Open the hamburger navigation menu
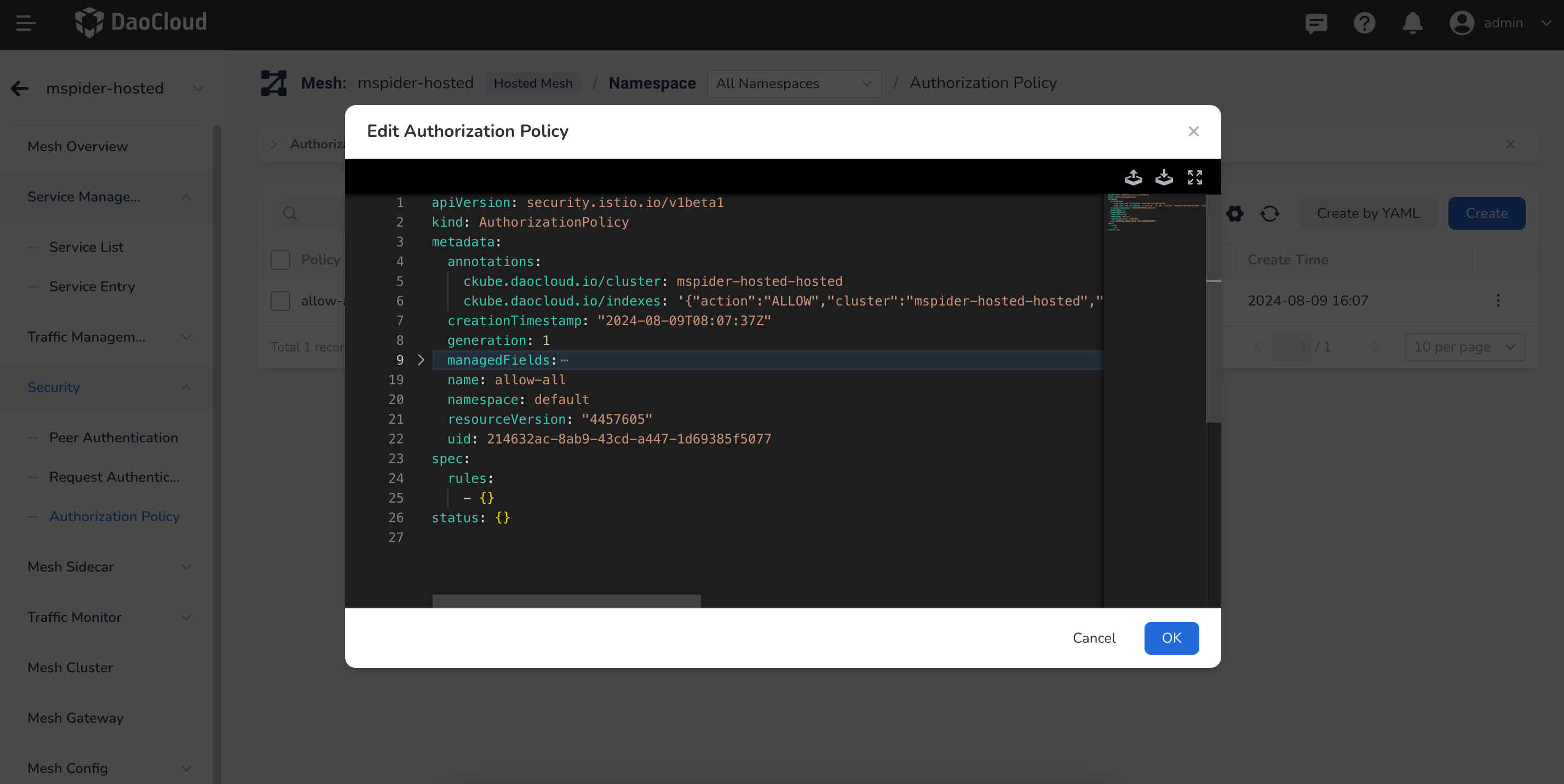 [26, 23]
